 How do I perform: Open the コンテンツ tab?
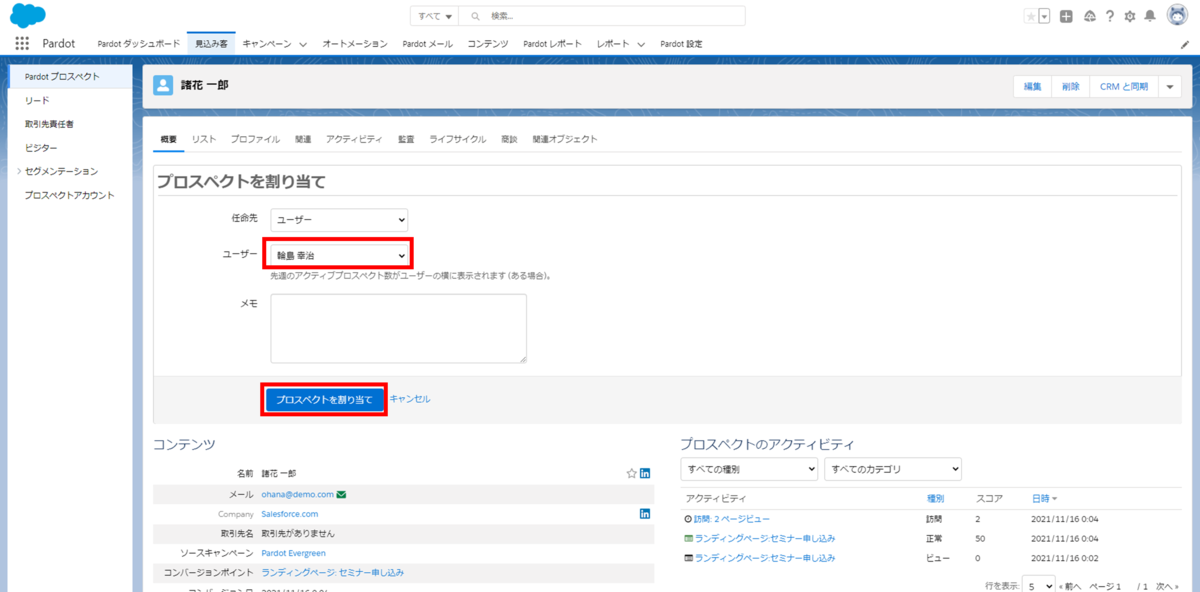tap(488, 44)
